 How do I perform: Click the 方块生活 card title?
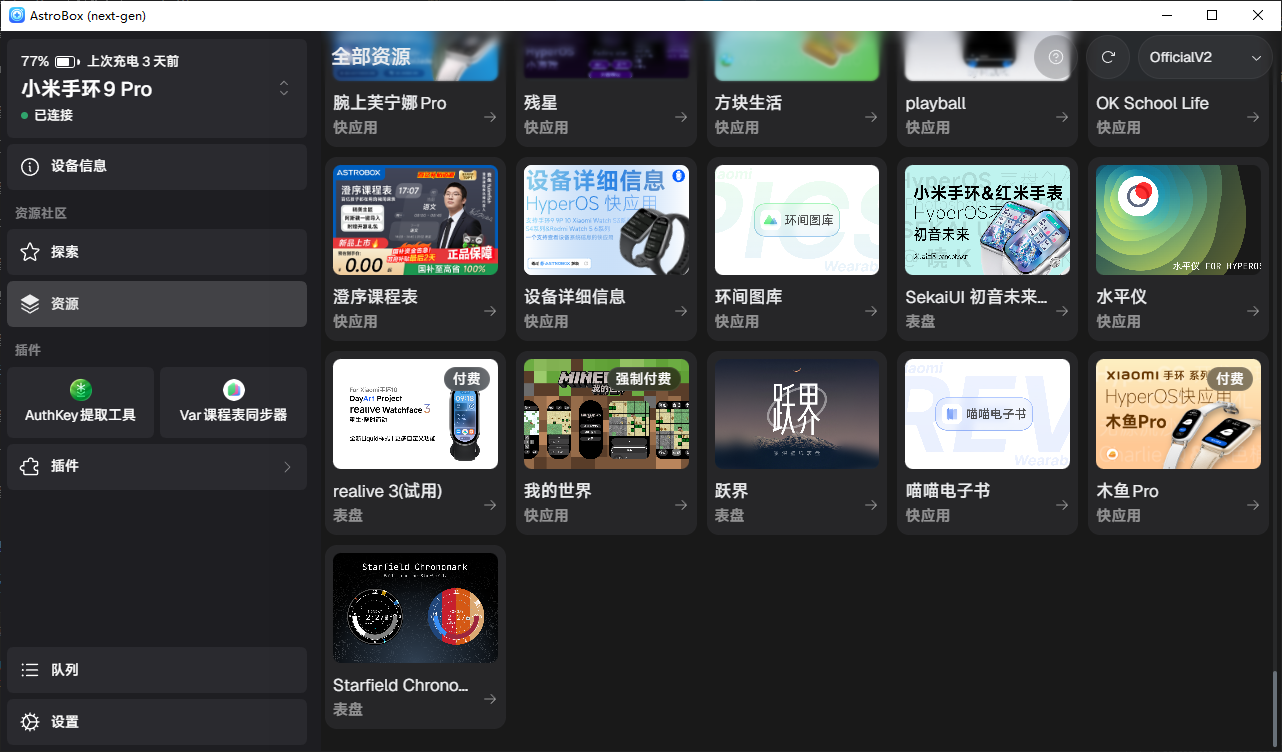coord(748,103)
